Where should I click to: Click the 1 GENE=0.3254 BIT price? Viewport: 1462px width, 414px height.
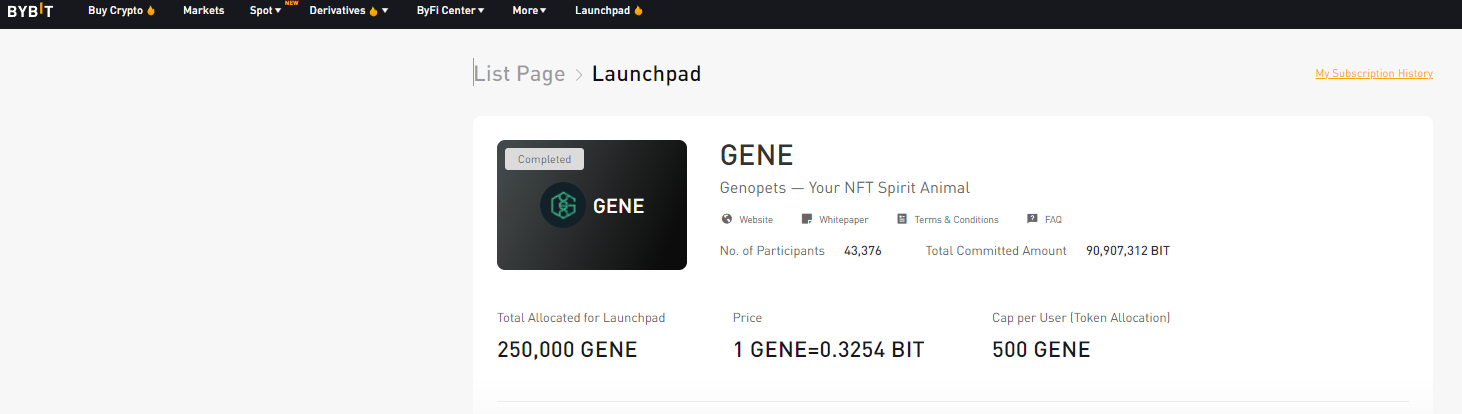click(x=828, y=350)
